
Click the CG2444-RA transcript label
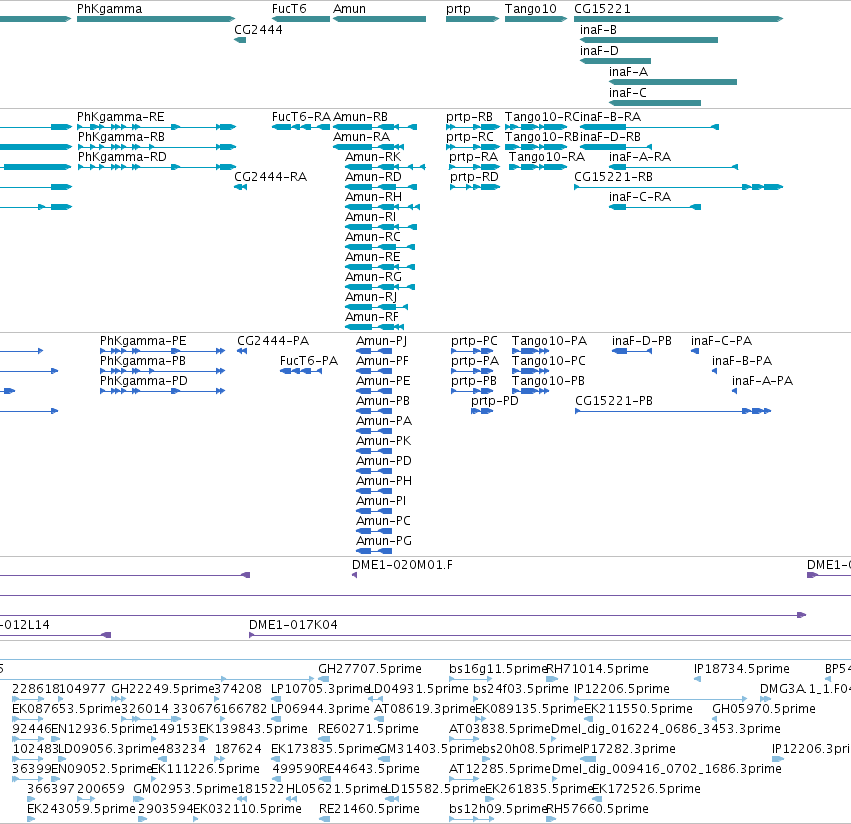[270, 177]
